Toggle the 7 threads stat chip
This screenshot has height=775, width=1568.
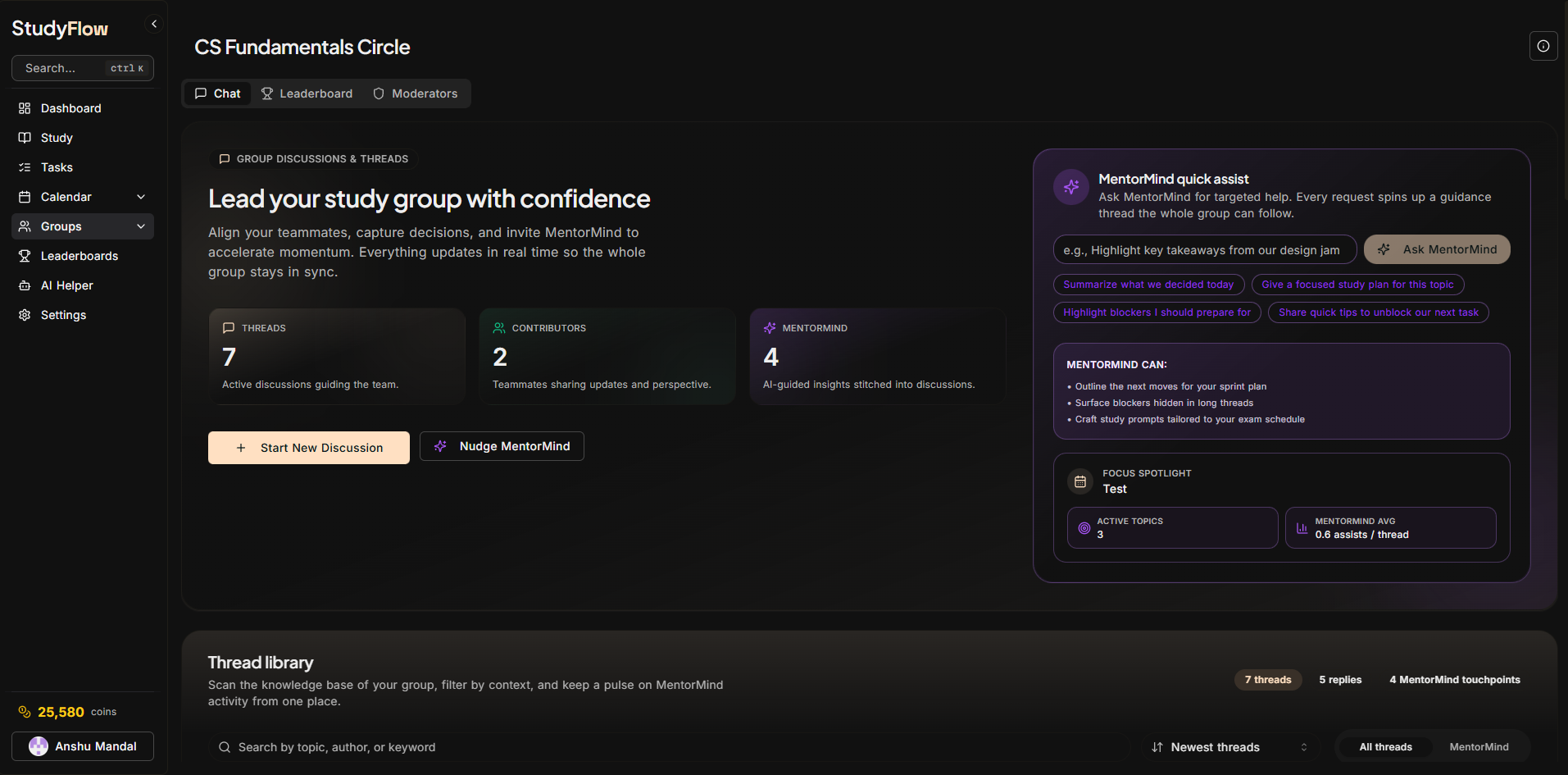1267,679
